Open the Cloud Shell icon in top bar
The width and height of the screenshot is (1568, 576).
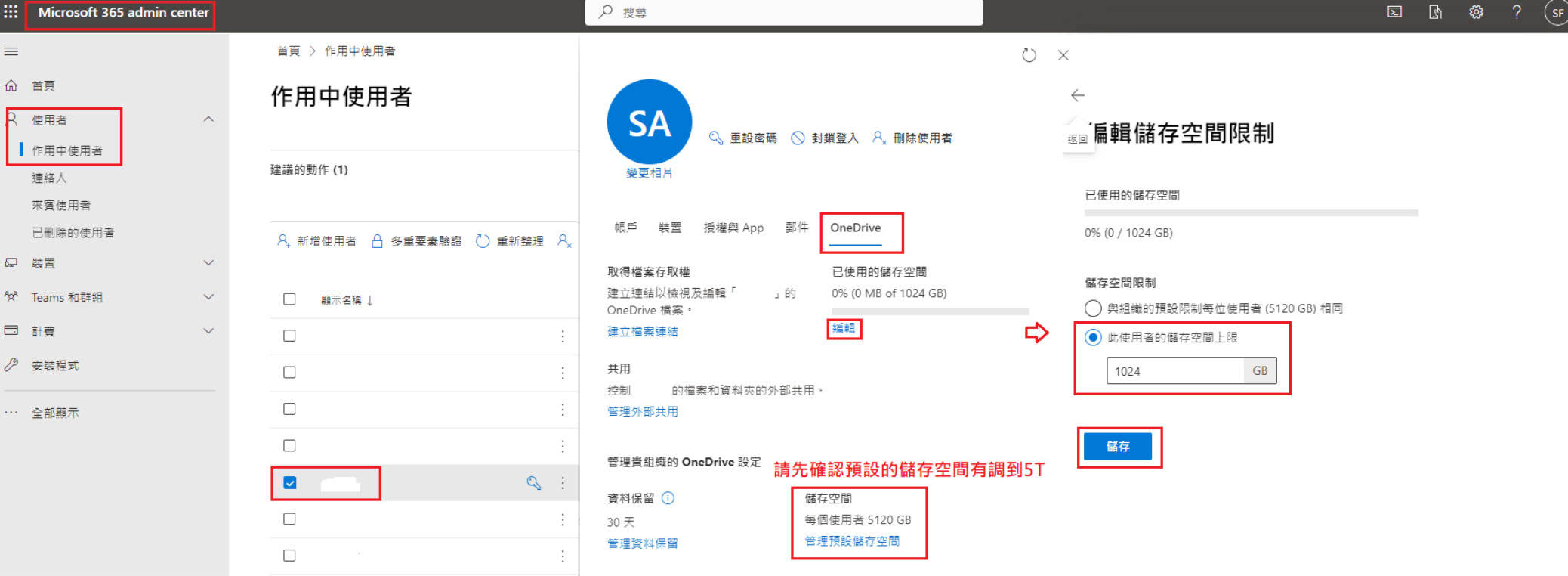pyautogui.click(x=1395, y=12)
